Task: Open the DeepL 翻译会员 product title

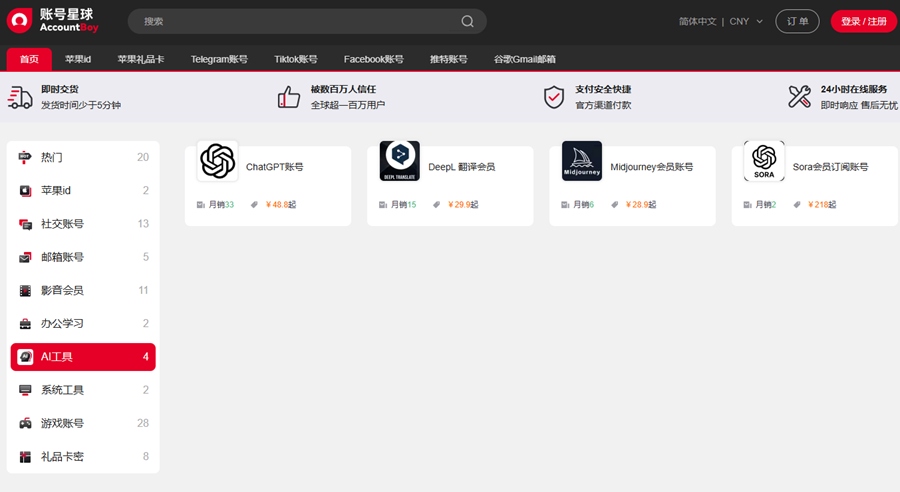Action: tap(461, 167)
